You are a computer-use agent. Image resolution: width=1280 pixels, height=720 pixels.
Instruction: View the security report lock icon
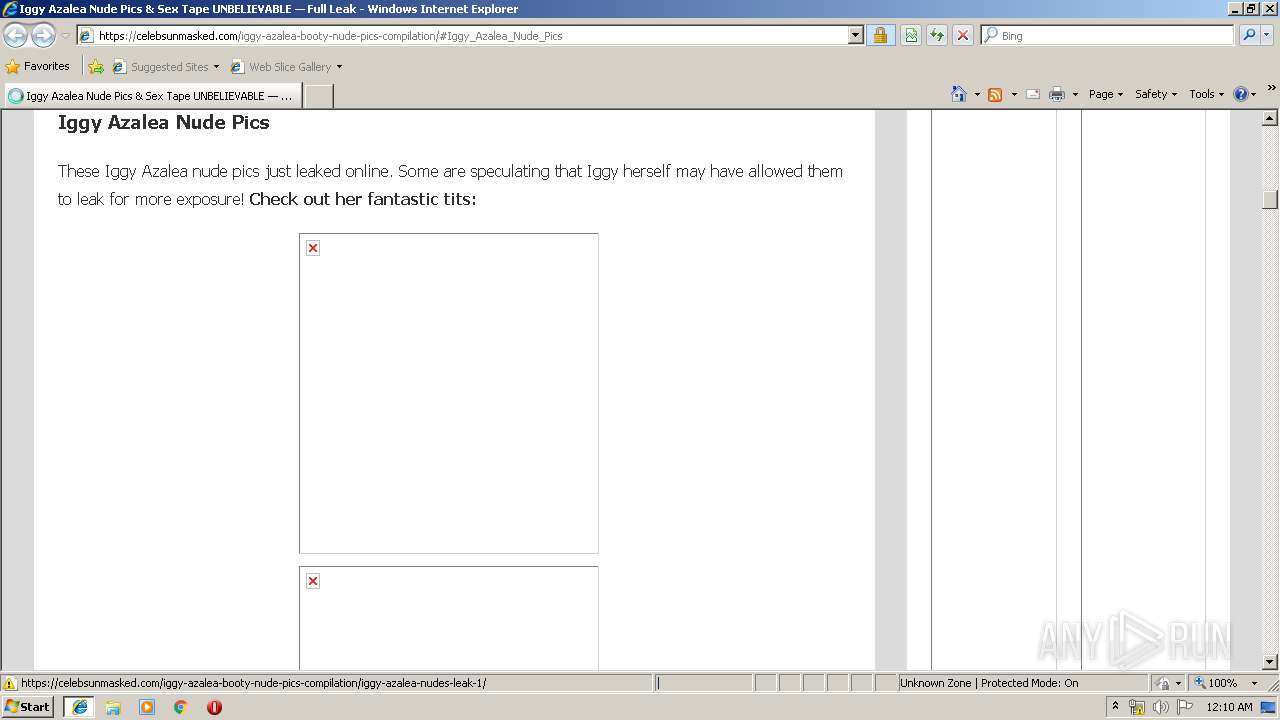pos(880,36)
